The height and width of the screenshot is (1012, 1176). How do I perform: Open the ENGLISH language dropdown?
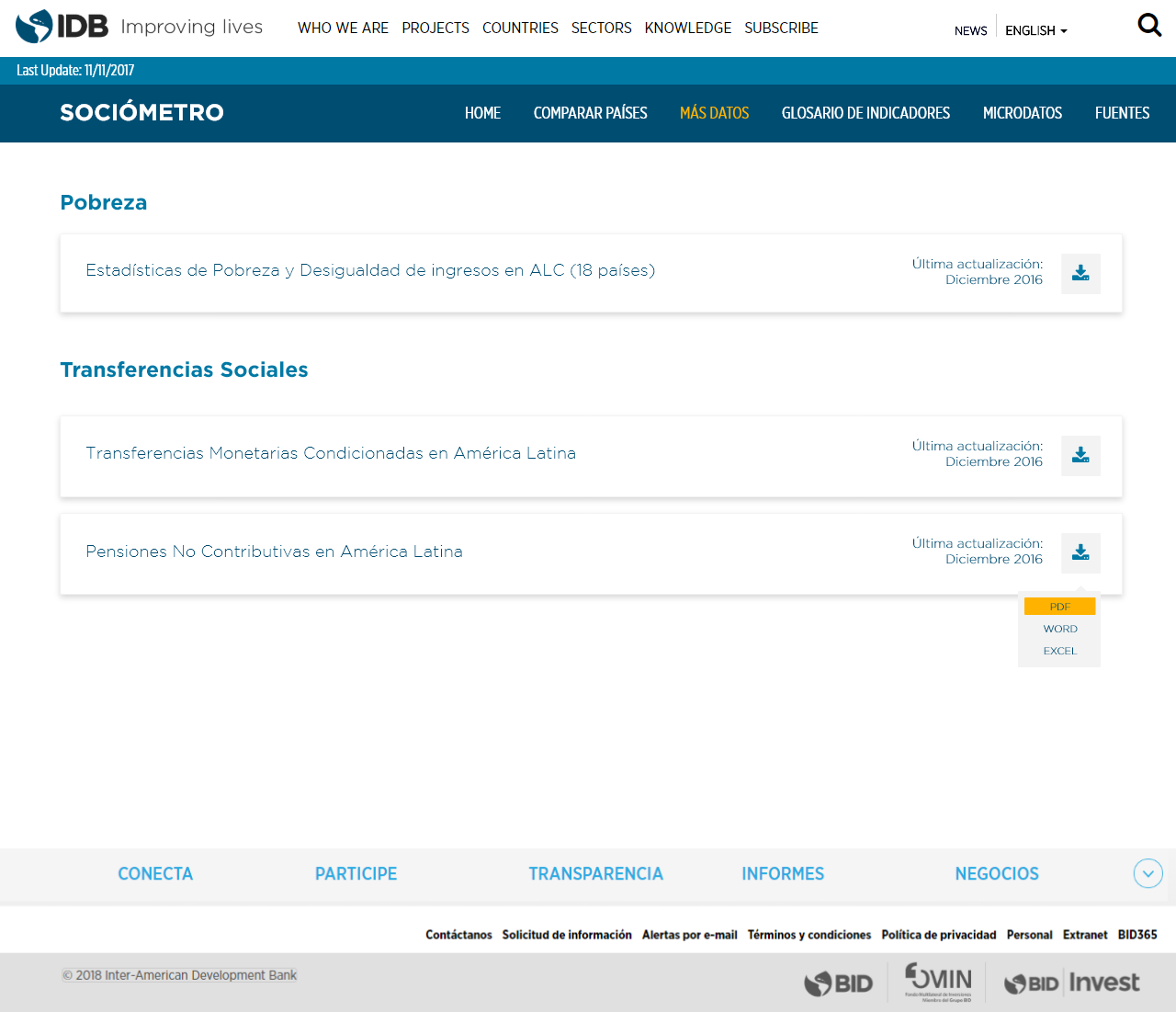(1036, 30)
